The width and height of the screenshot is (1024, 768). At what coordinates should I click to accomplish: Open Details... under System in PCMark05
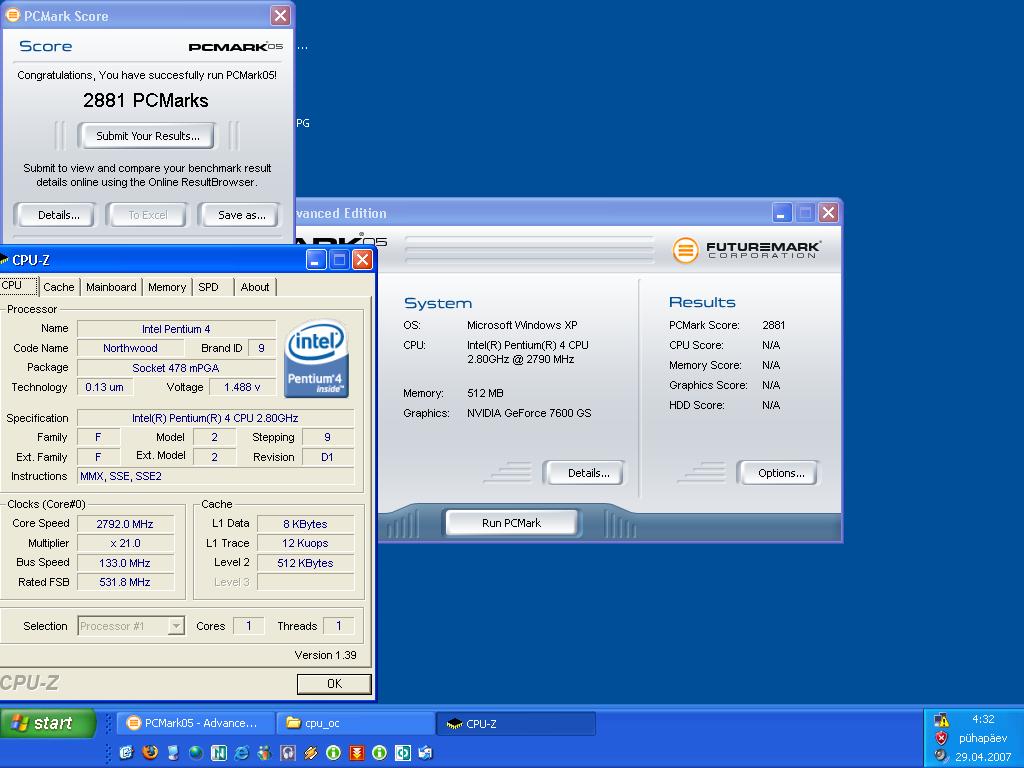click(x=585, y=473)
